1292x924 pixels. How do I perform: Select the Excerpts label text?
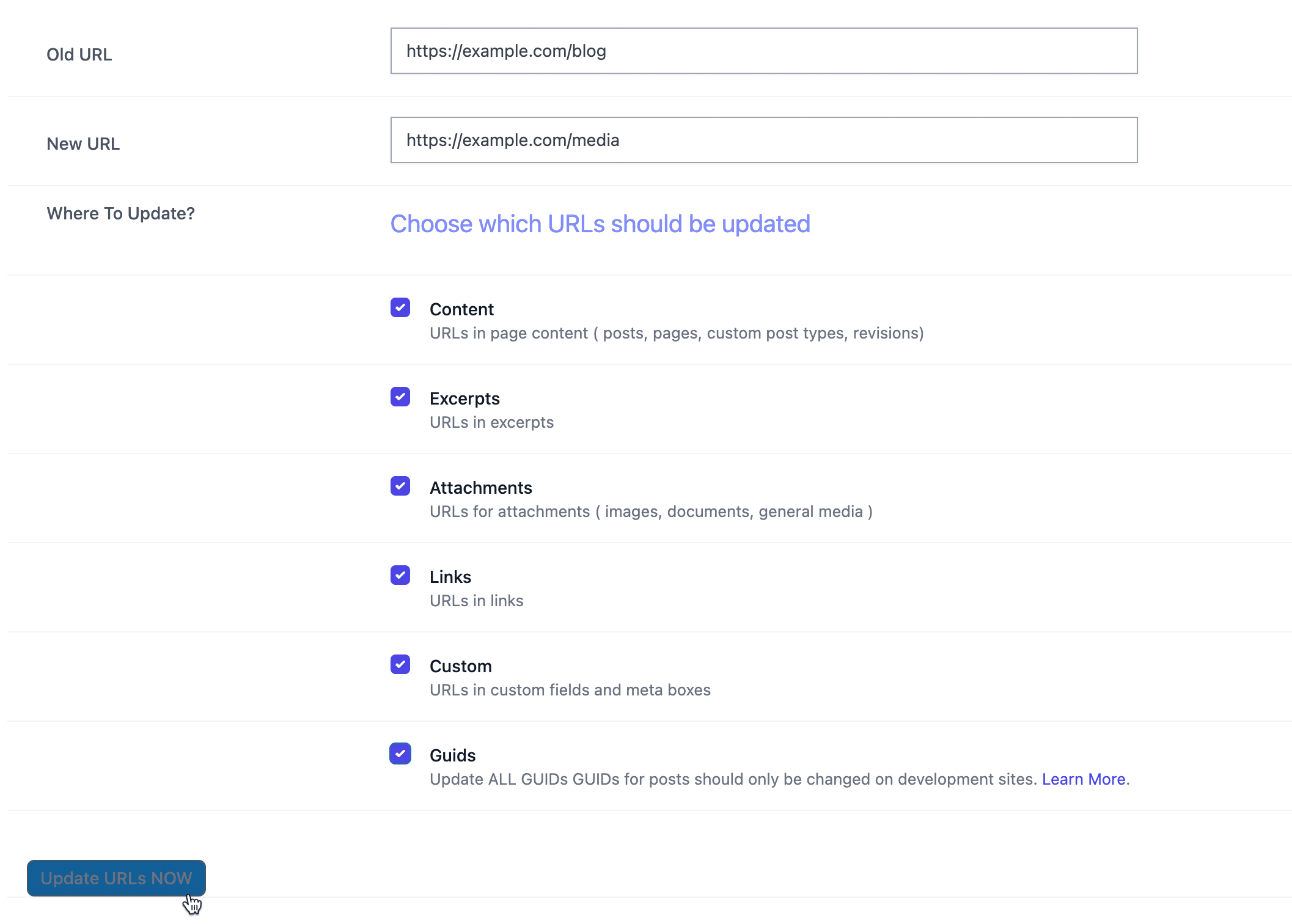pos(464,398)
